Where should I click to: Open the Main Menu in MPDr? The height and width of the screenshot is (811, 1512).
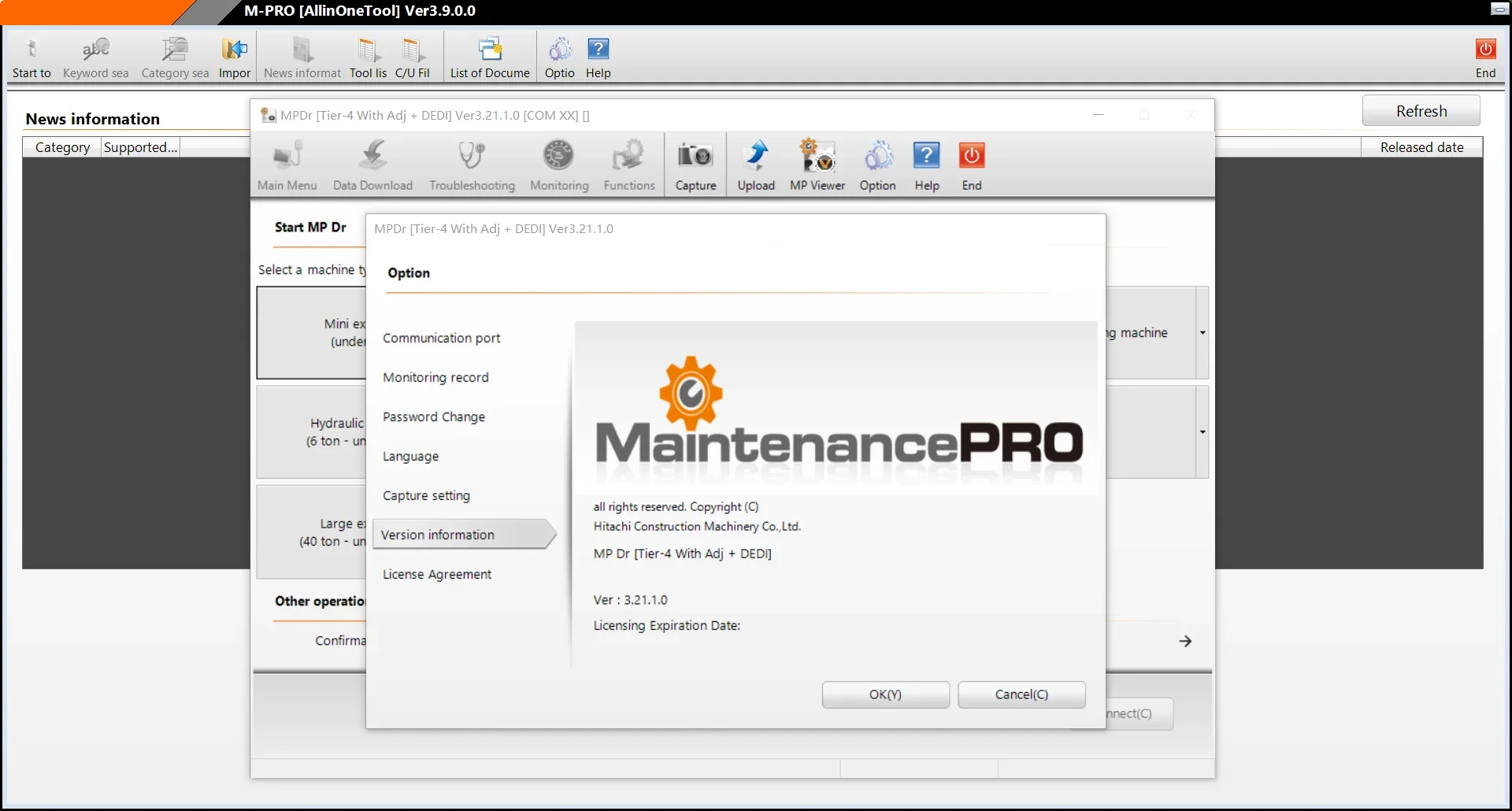point(287,165)
